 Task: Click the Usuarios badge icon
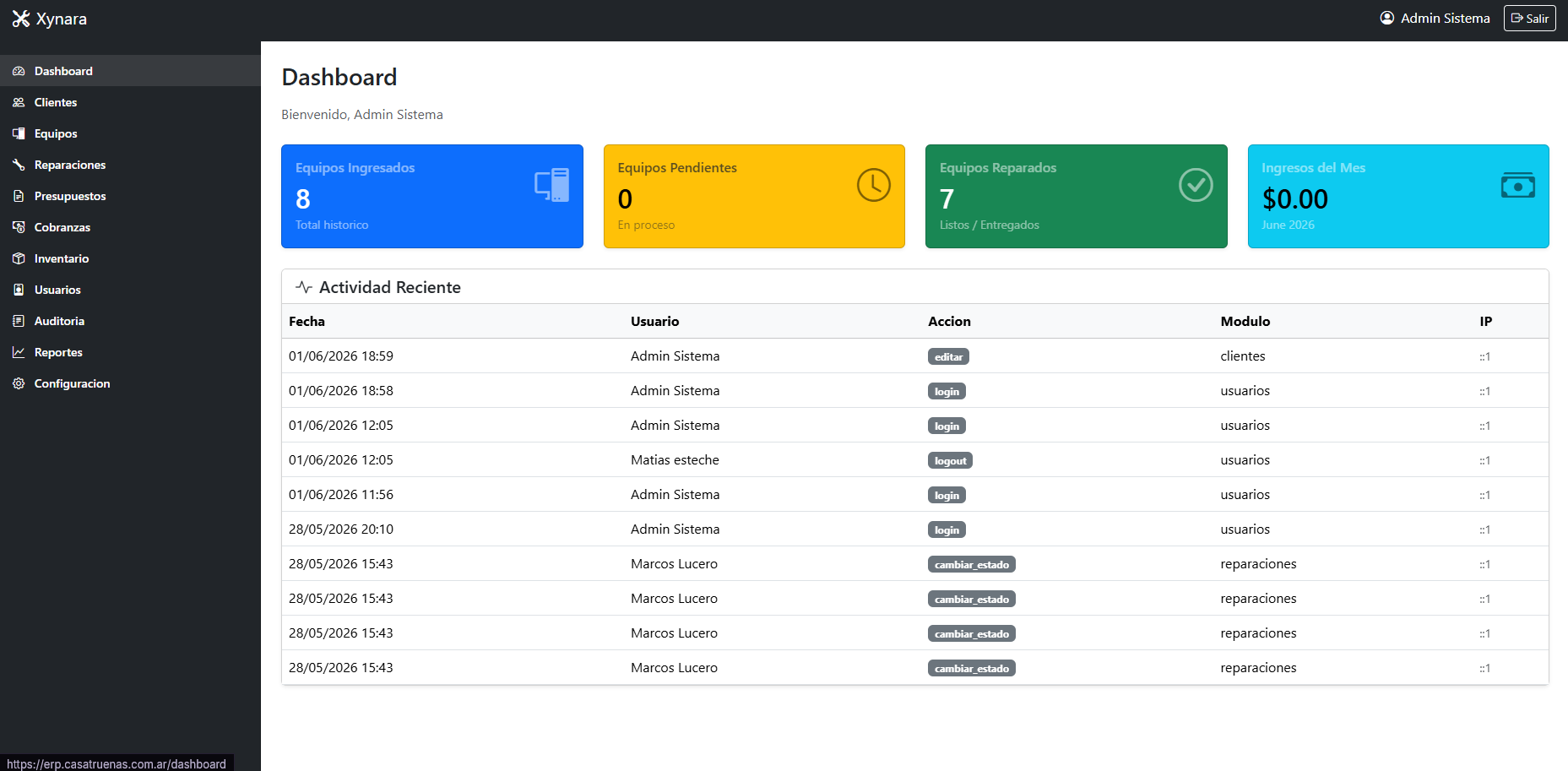coord(19,290)
